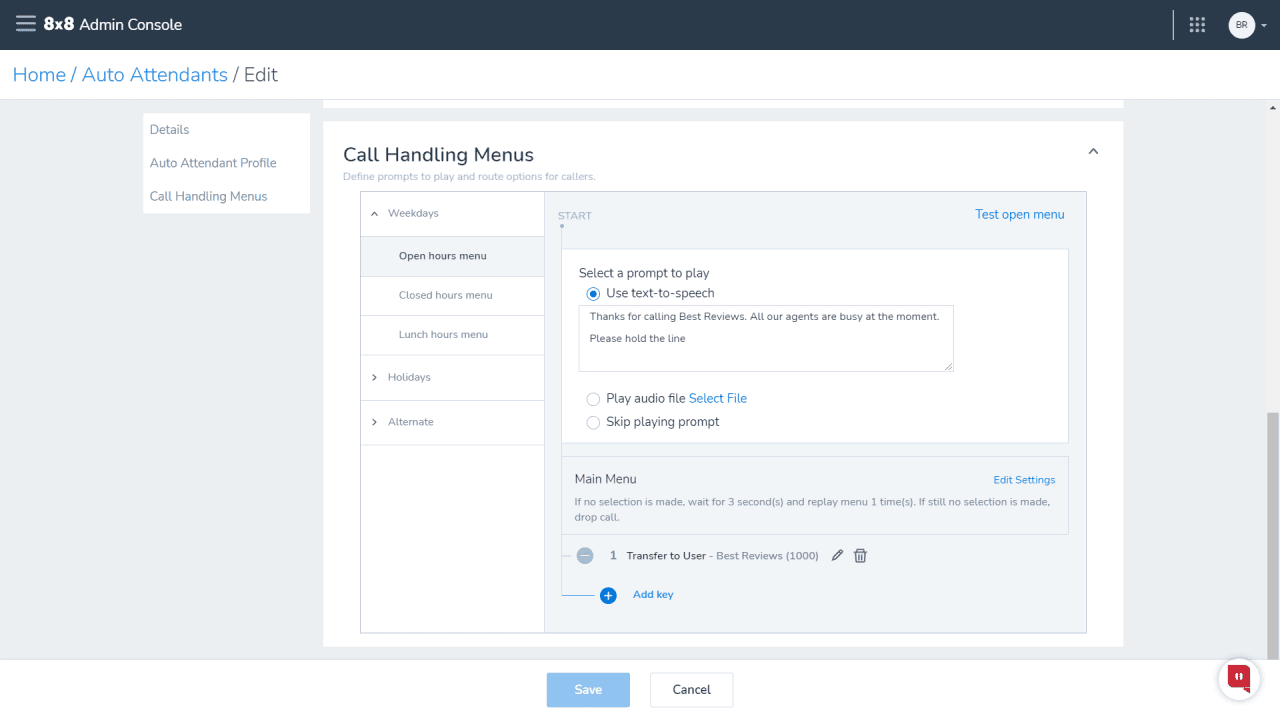
Task: Select the Play audio file option
Action: pos(593,399)
